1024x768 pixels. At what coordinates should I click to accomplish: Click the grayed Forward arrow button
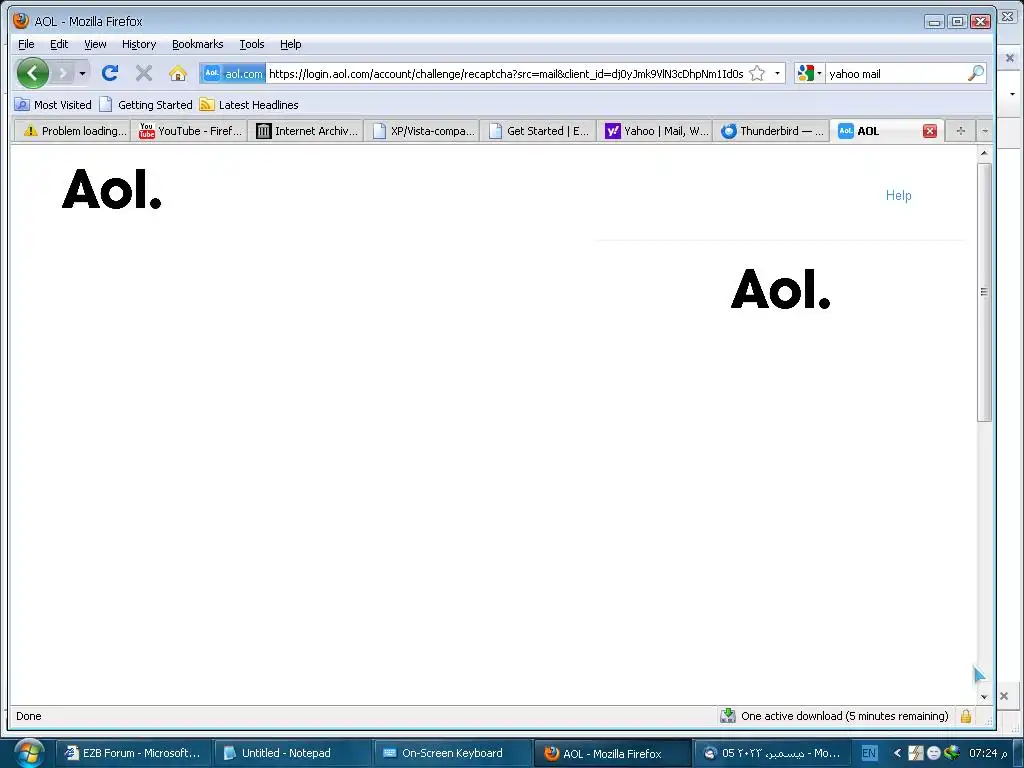(63, 73)
